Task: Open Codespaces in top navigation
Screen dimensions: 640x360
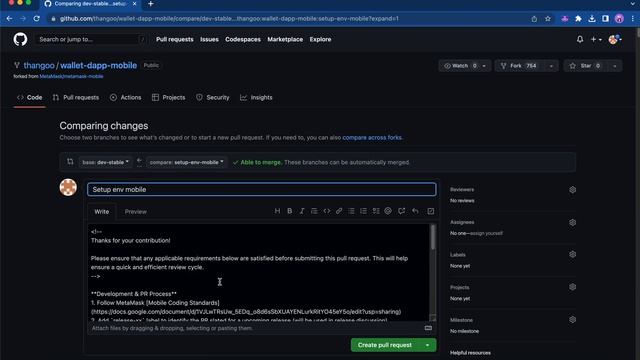Action: (243, 40)
